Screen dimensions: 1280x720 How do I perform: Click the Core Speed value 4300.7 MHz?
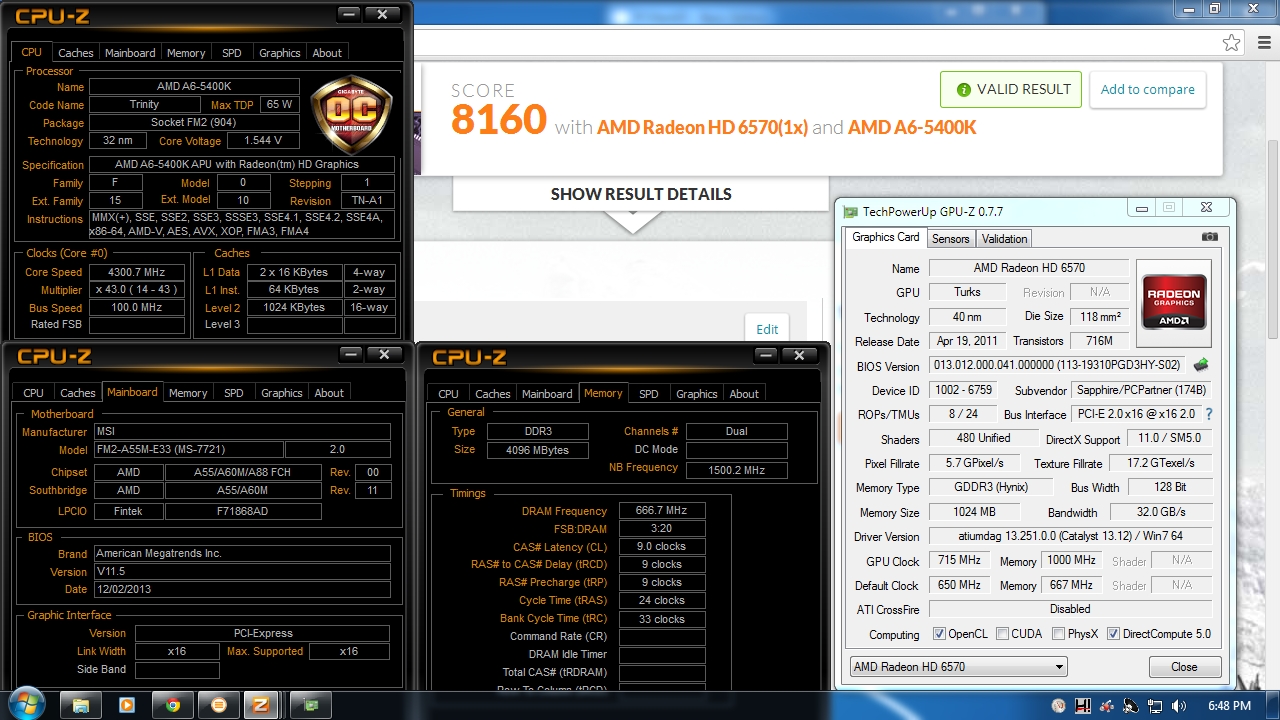click(137, 272)
